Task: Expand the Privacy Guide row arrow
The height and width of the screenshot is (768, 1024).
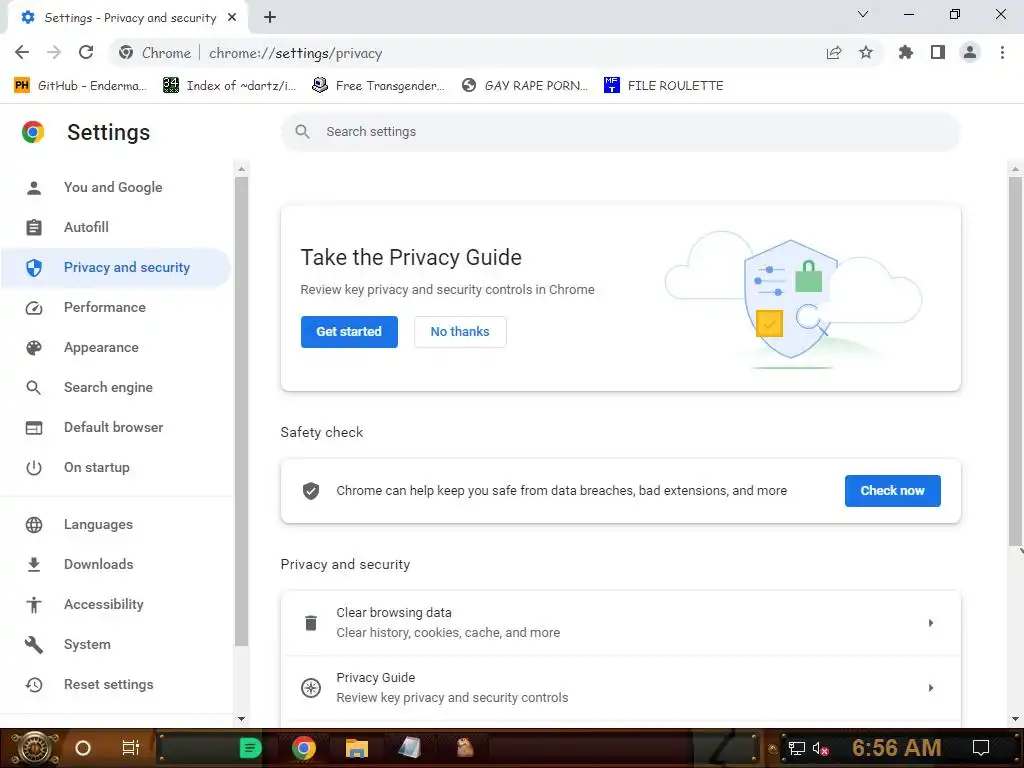Action: [x=931, y=688]
